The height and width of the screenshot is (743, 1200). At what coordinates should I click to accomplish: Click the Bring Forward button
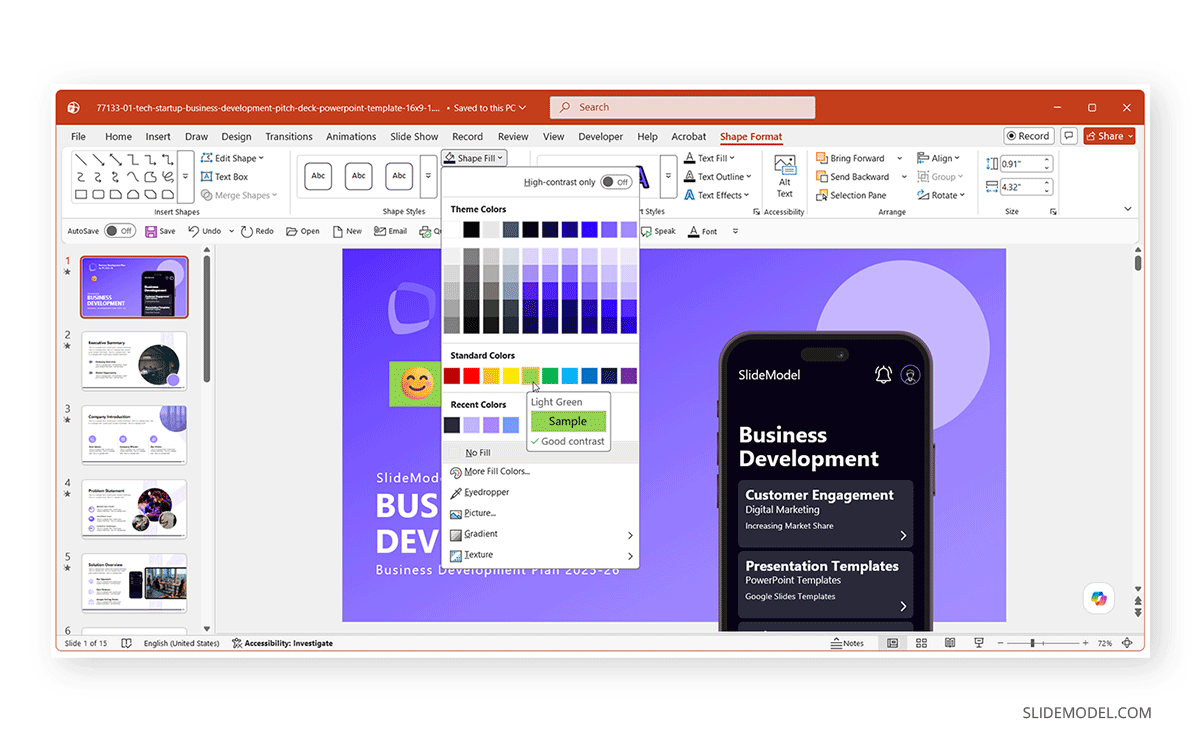(851, 158)
